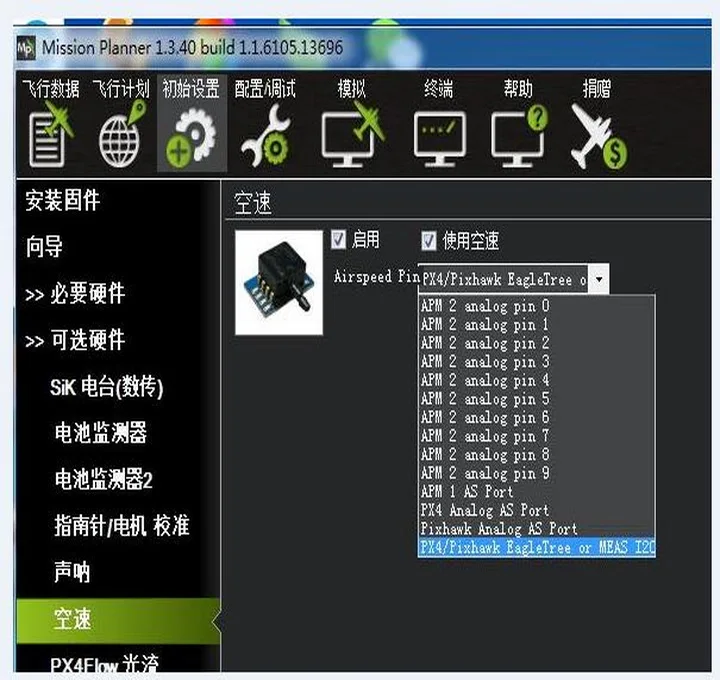Toggle the 启用 enable checkbox
This screenshot has height=680, width=720.
click(338, 239)
